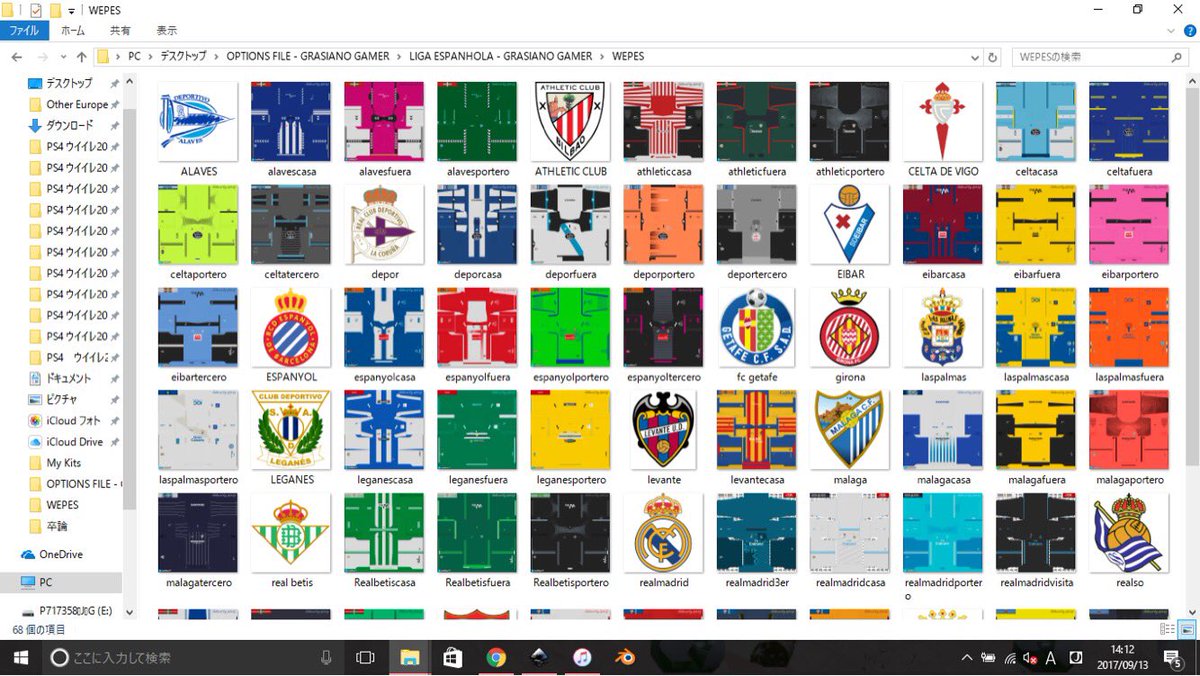Open the ファイル ribbon tab
This screenshot has width=1200, height=676.
point(24,31)
